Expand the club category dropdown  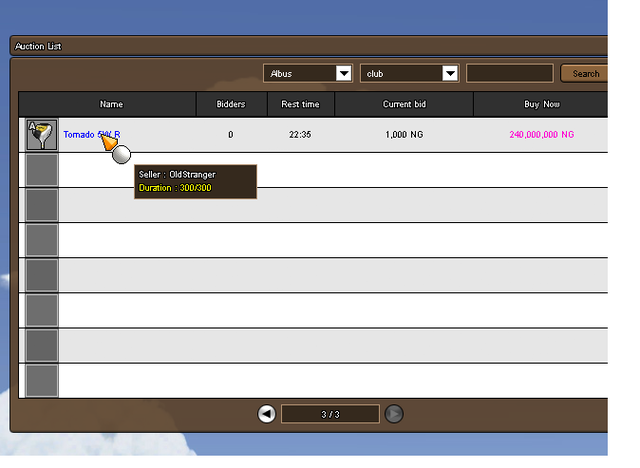tap(449, 73)
